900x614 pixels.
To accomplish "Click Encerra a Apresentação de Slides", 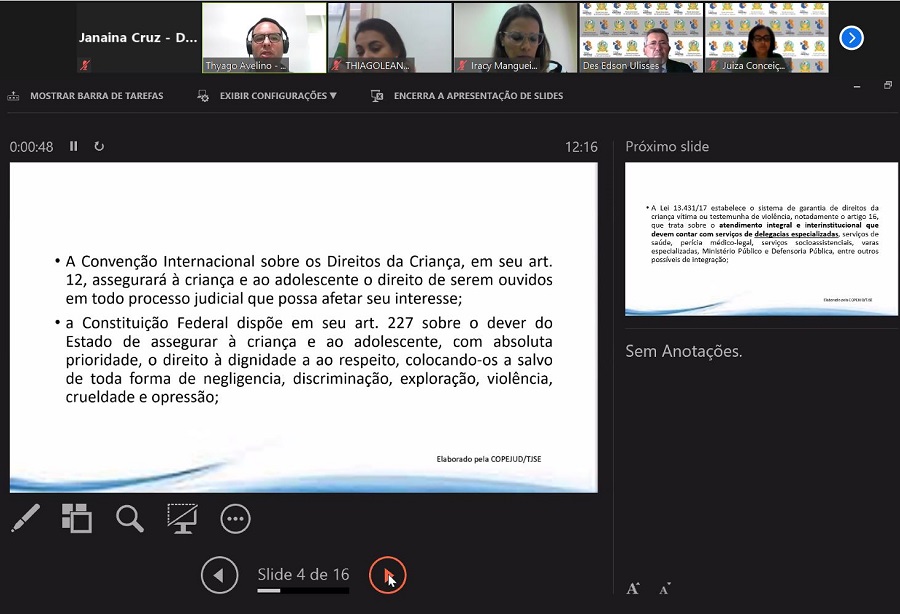I will click(x=468, y=96).
